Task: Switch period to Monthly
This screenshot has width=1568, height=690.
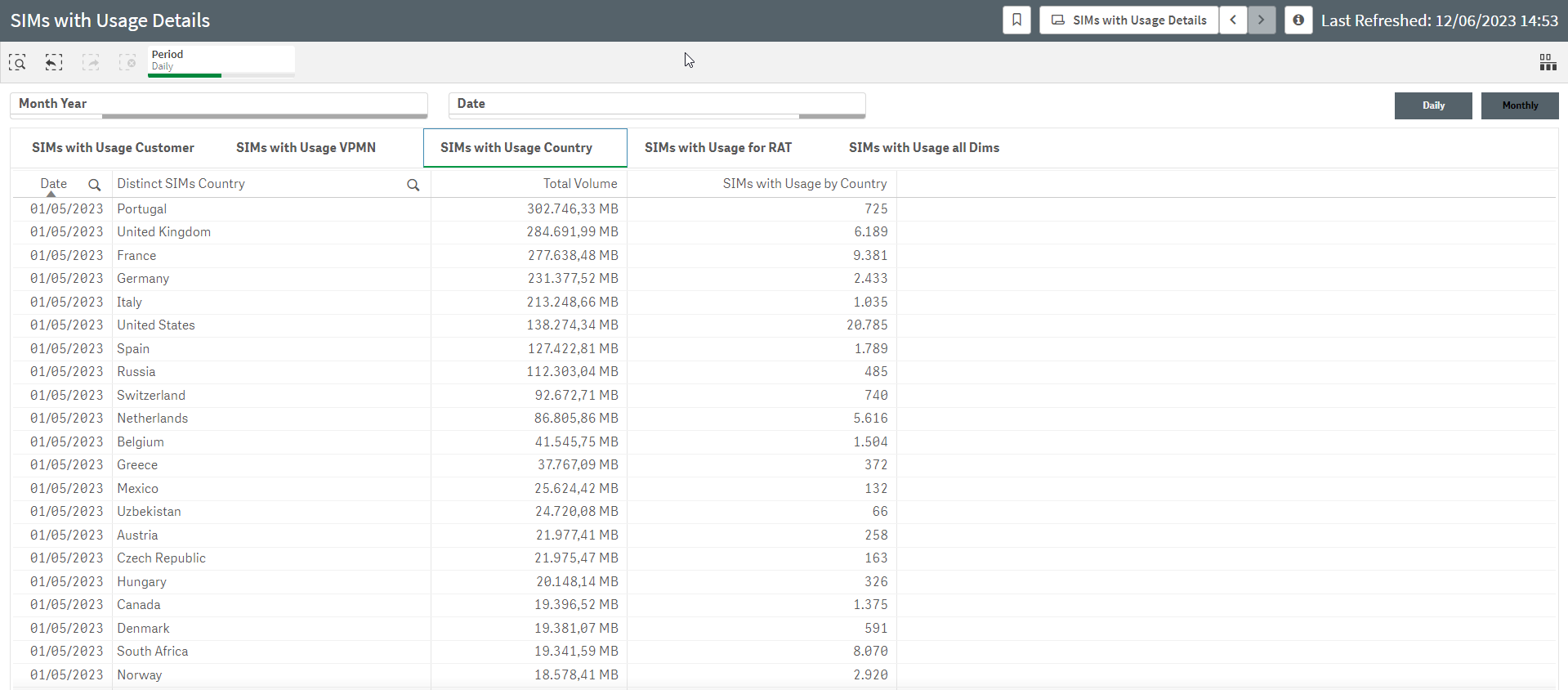Action: click(1519, 105)
